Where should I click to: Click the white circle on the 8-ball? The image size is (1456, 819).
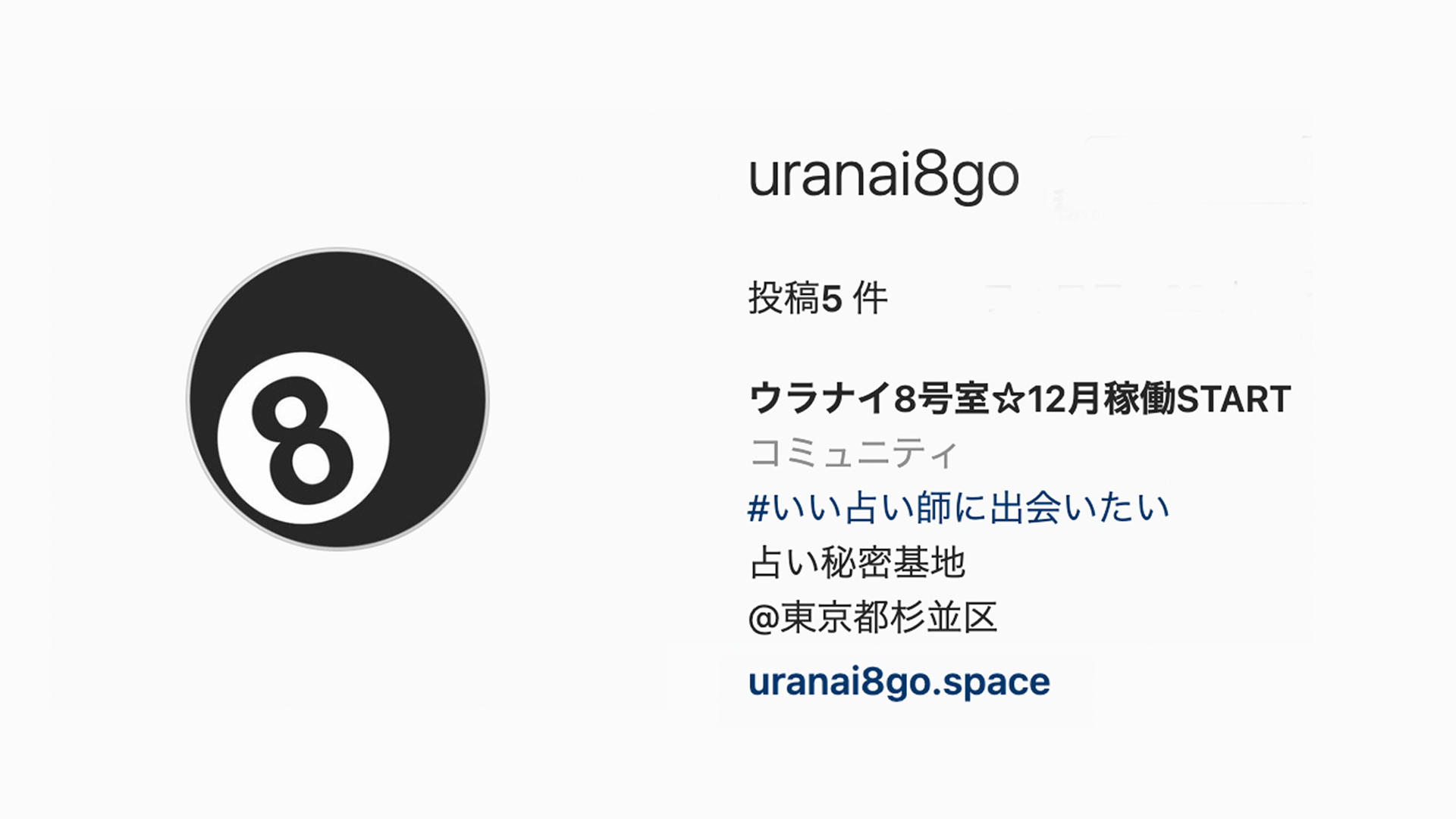[303, 438]
